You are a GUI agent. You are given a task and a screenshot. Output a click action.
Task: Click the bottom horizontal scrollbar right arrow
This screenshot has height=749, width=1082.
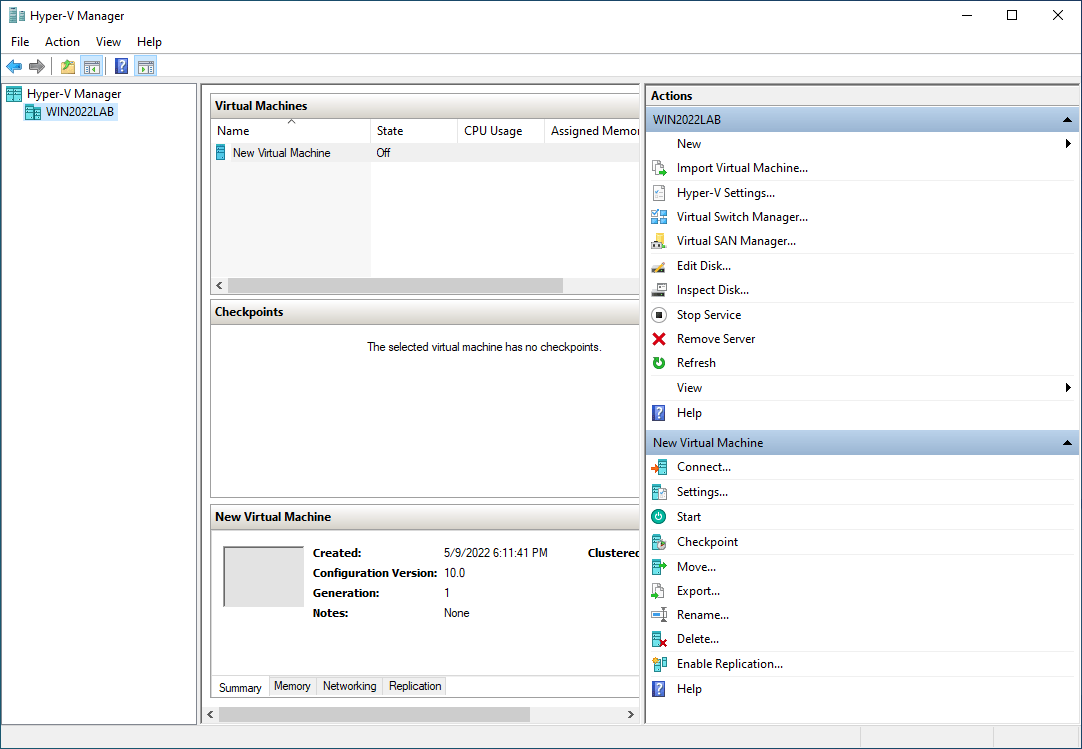tap(631, 714)
